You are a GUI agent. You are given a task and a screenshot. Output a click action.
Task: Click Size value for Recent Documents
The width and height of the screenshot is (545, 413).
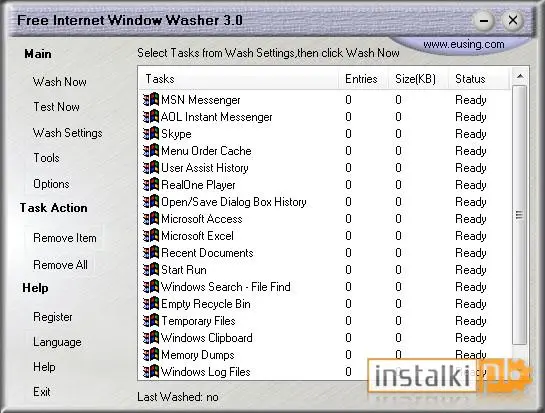398,253
